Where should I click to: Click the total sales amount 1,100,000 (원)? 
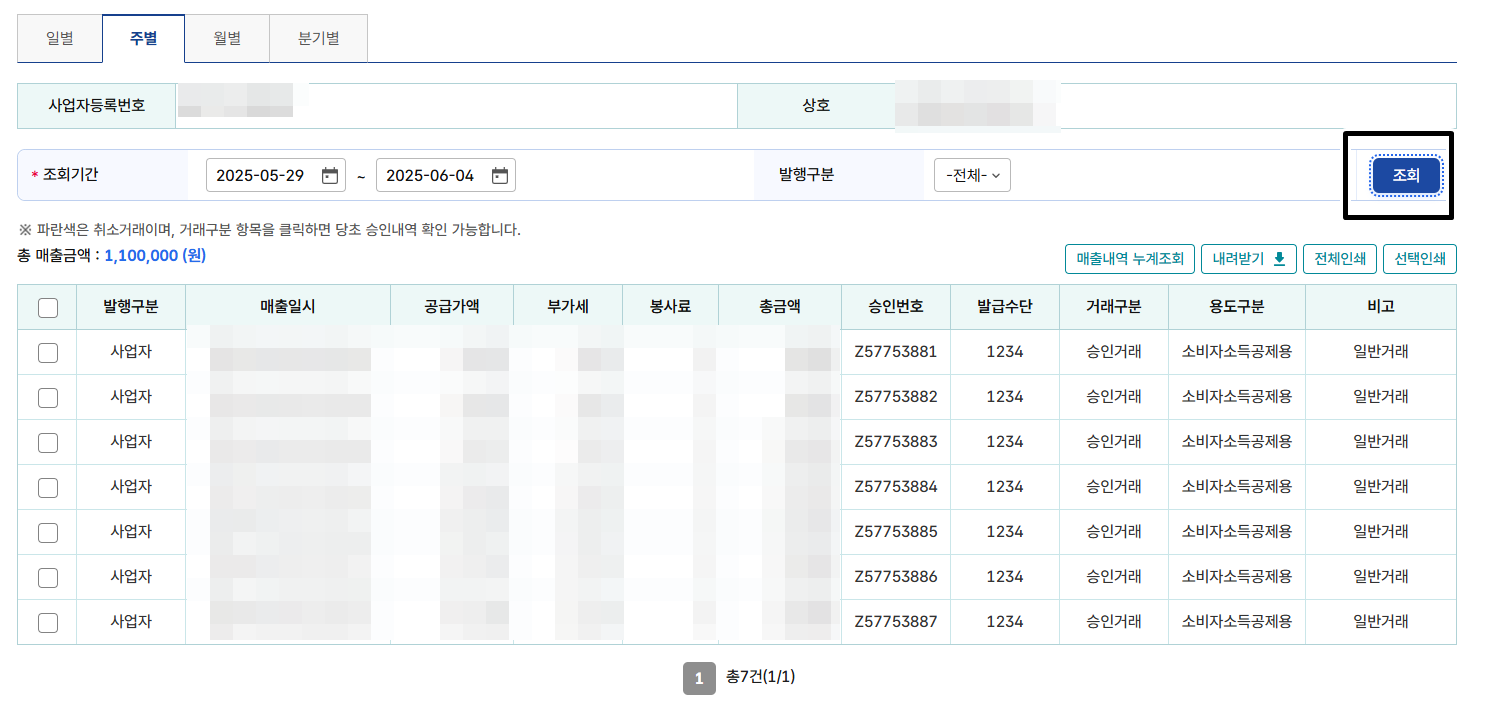155,256
